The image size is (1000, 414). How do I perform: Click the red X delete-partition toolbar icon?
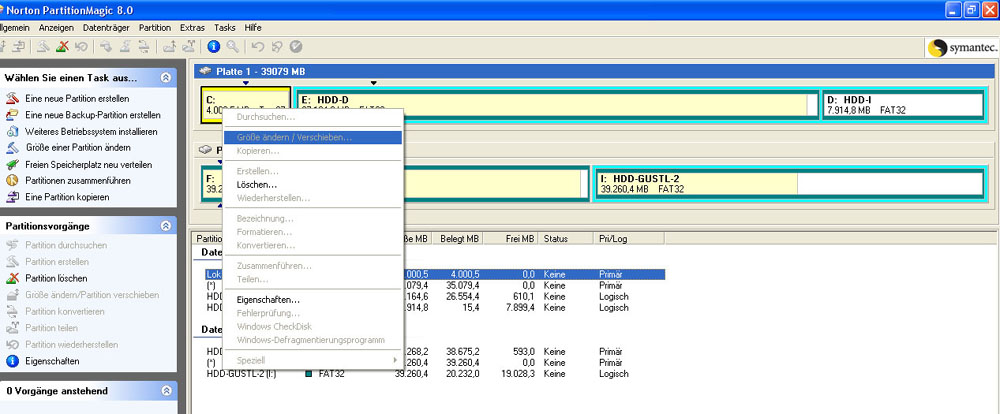[62, 46]
